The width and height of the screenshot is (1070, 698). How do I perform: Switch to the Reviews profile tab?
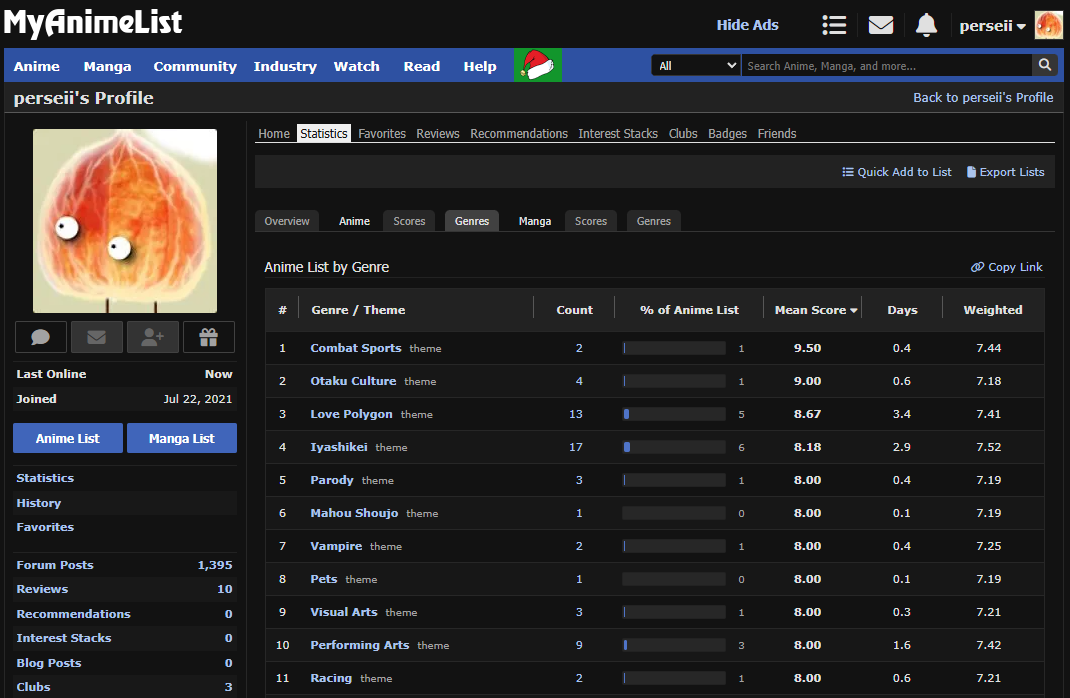point(438,134)
